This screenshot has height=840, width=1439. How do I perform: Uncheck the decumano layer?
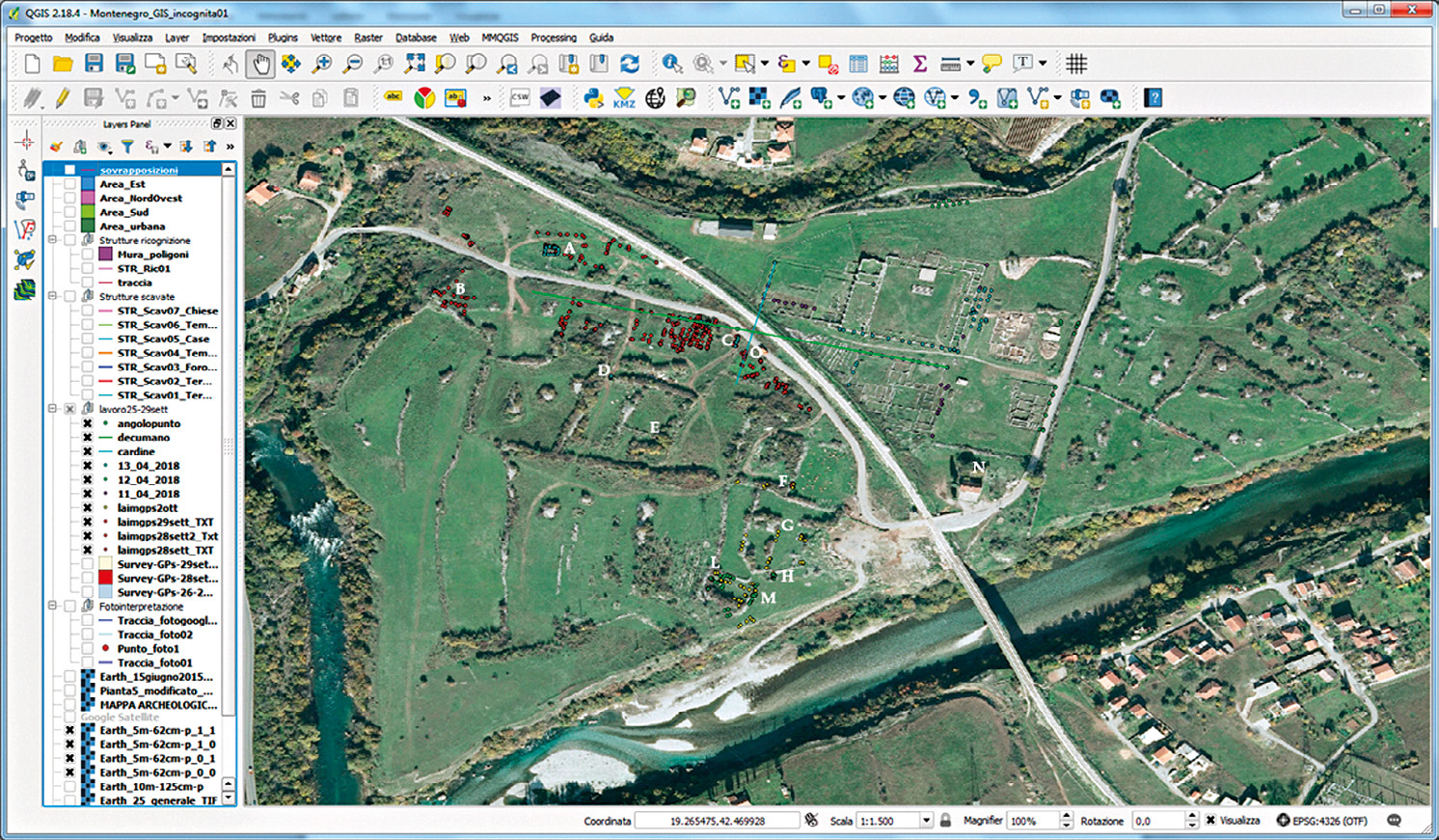(x=88, y=438)
